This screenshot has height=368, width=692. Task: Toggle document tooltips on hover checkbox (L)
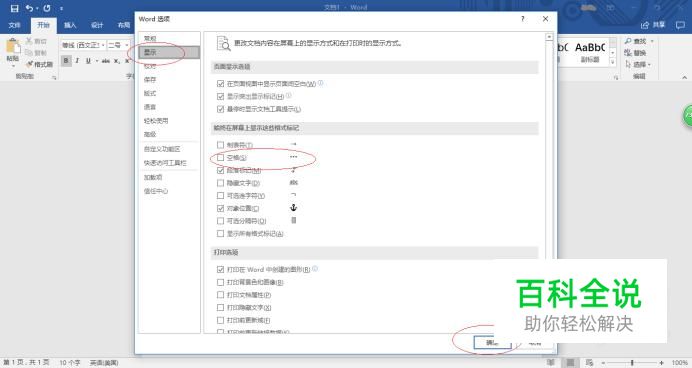[220, 109]
